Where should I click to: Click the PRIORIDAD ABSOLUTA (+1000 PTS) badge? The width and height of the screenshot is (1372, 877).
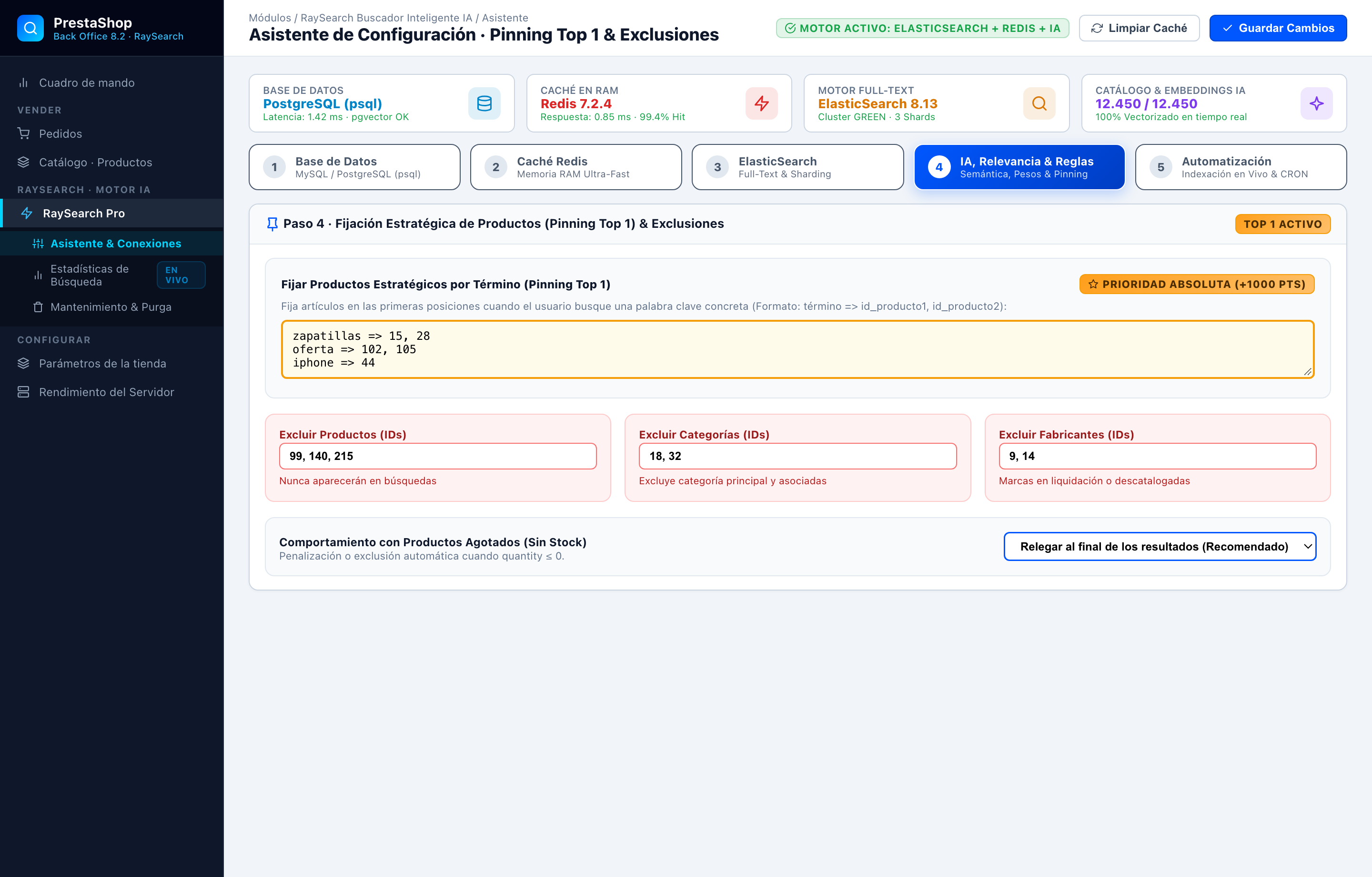[1197, 284]
